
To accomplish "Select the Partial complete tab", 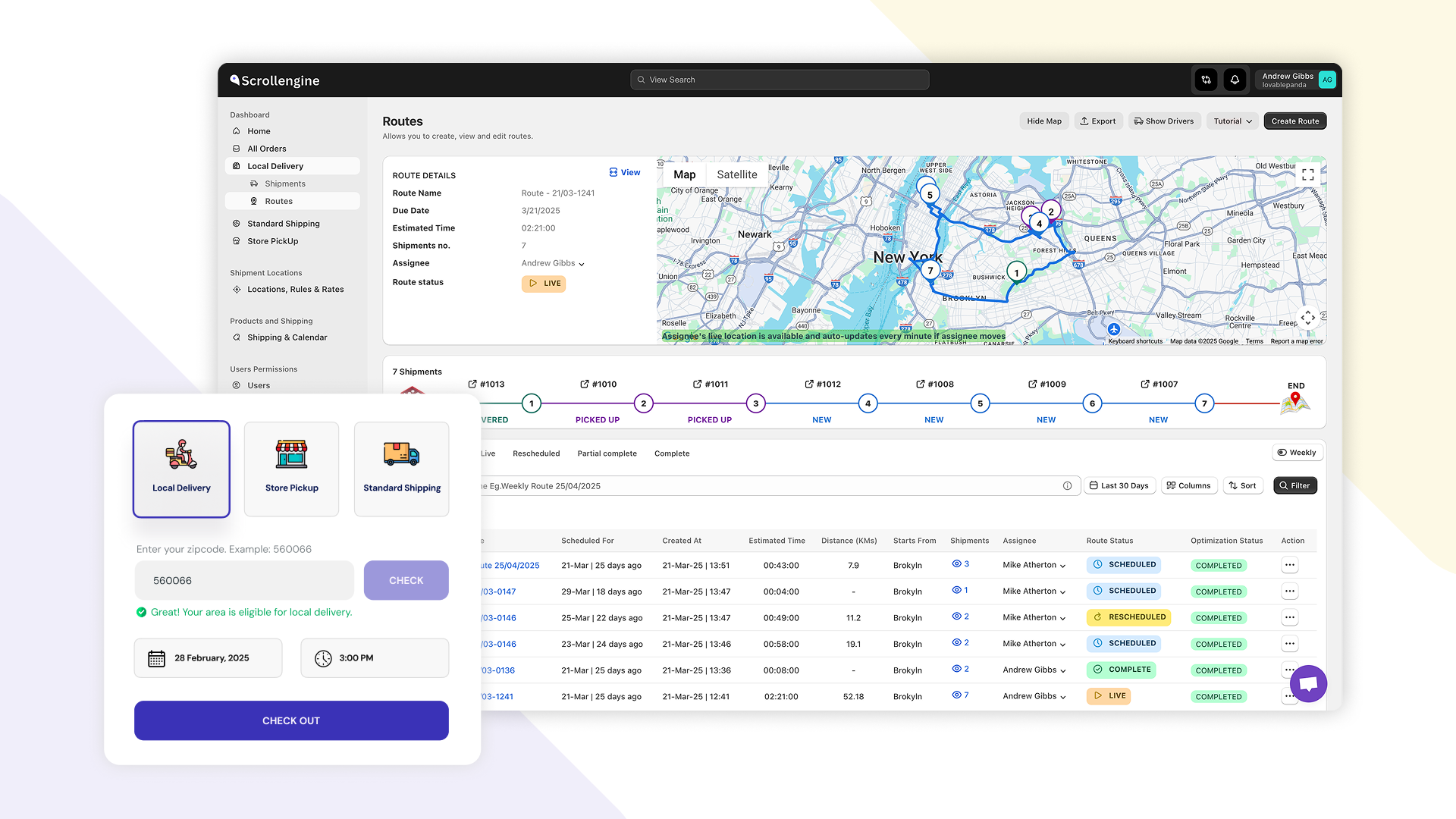I will pyautogui.click(x=607, y=453).
